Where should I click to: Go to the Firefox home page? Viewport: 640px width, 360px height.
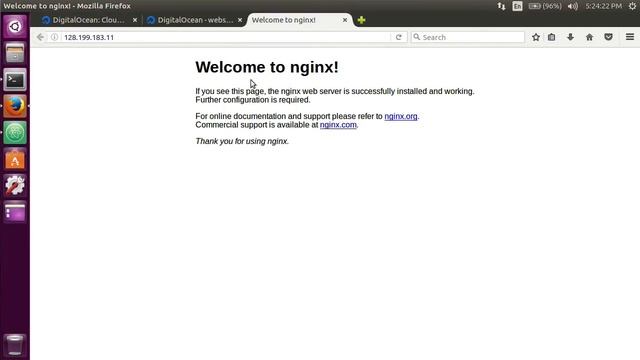coord(589,37)
